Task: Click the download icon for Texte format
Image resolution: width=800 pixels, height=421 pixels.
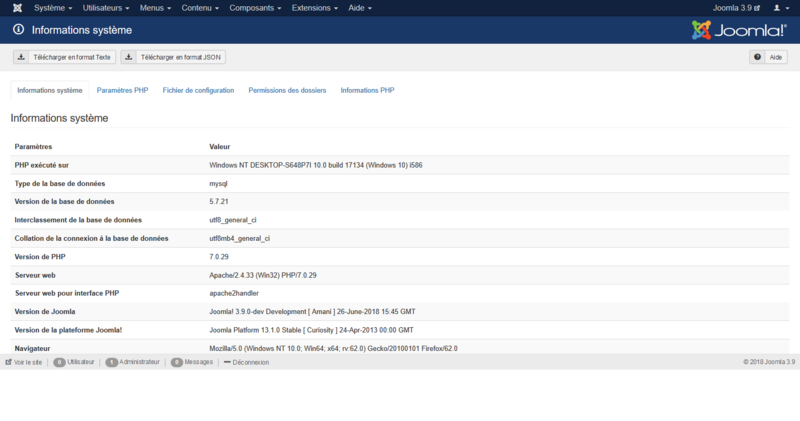Action: click(21, 57)
